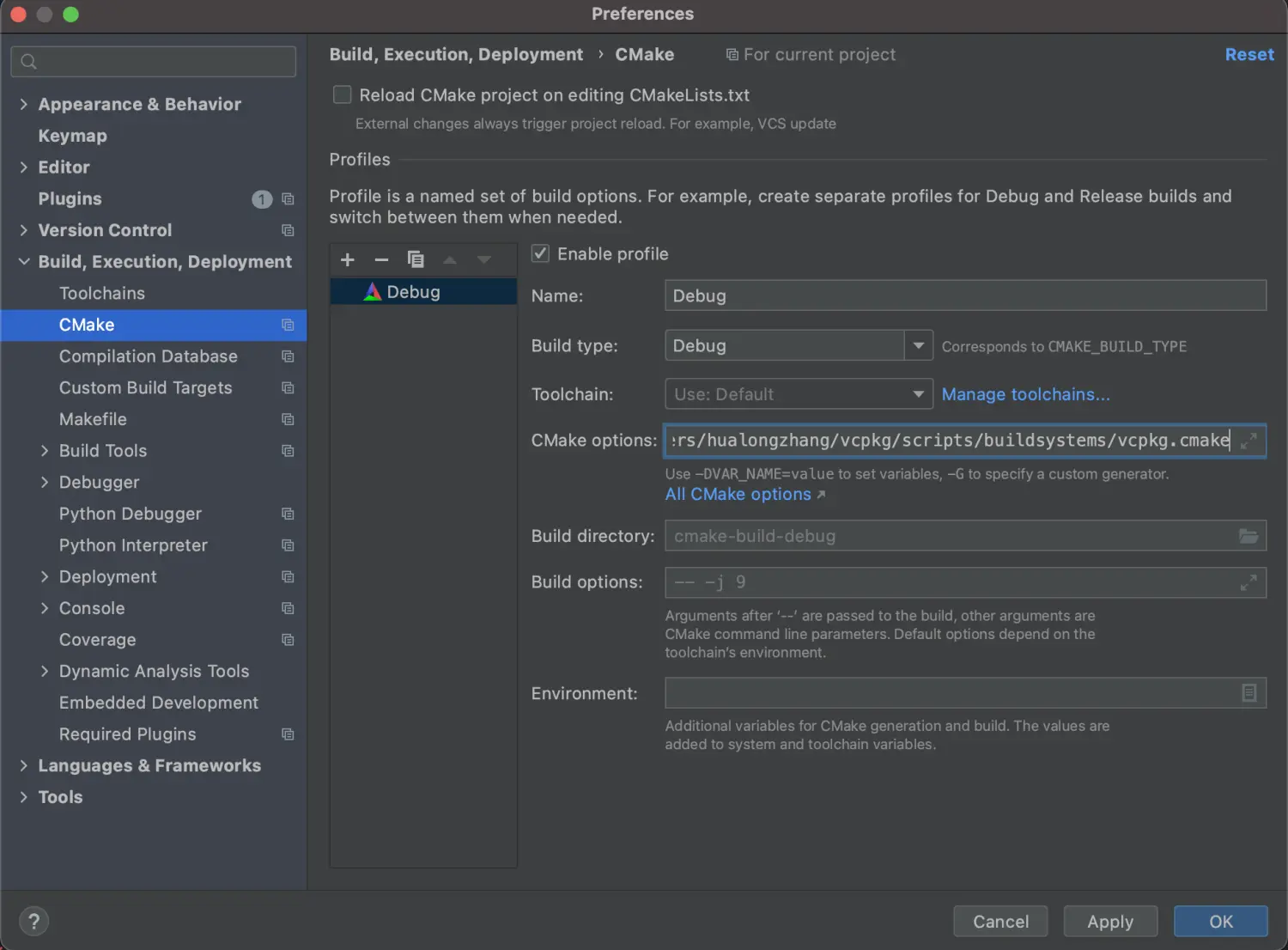Toggle Reload CMake project on editing checkbox

tap(342, 94)
